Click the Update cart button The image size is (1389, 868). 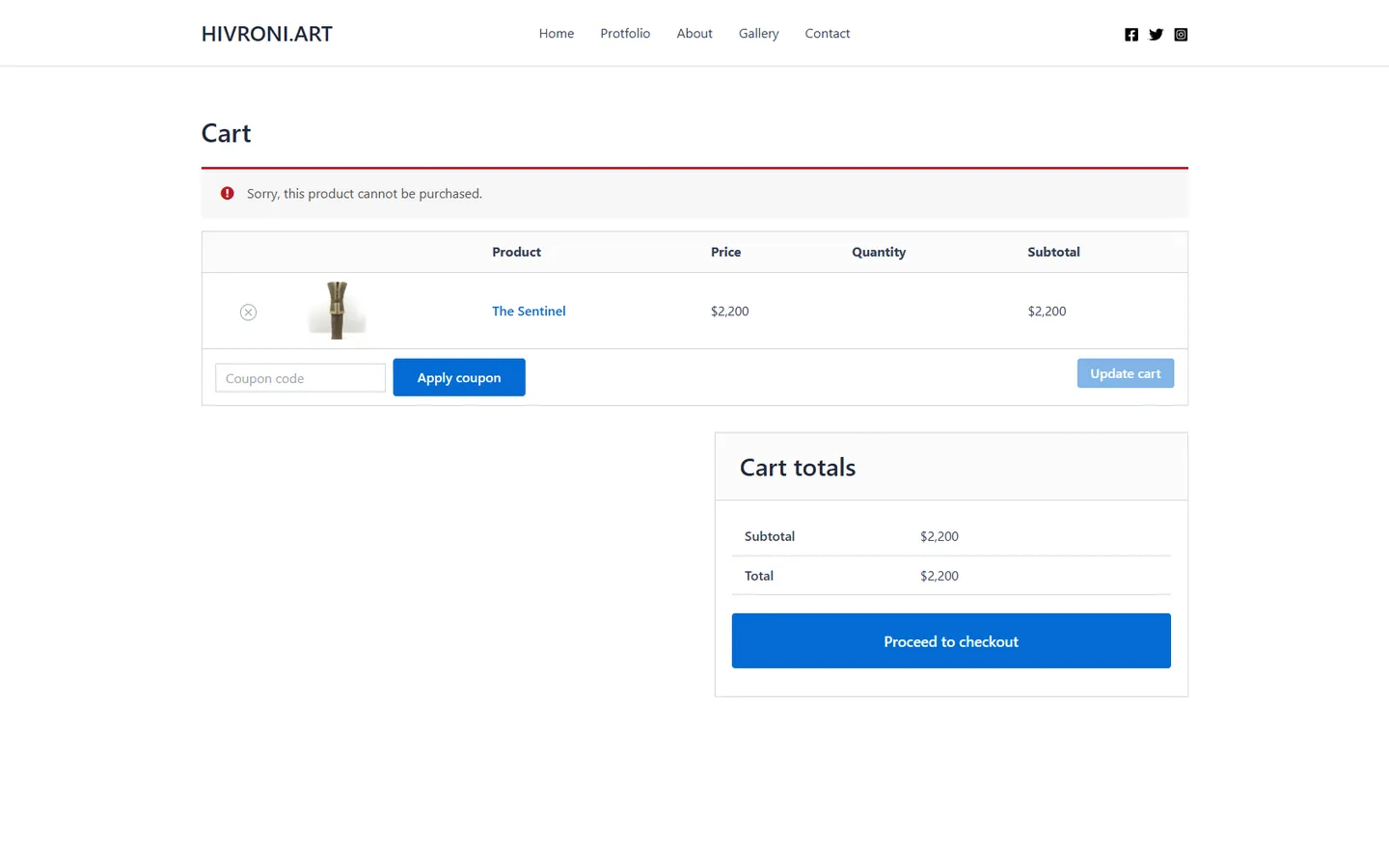[x=1126, y=373]
